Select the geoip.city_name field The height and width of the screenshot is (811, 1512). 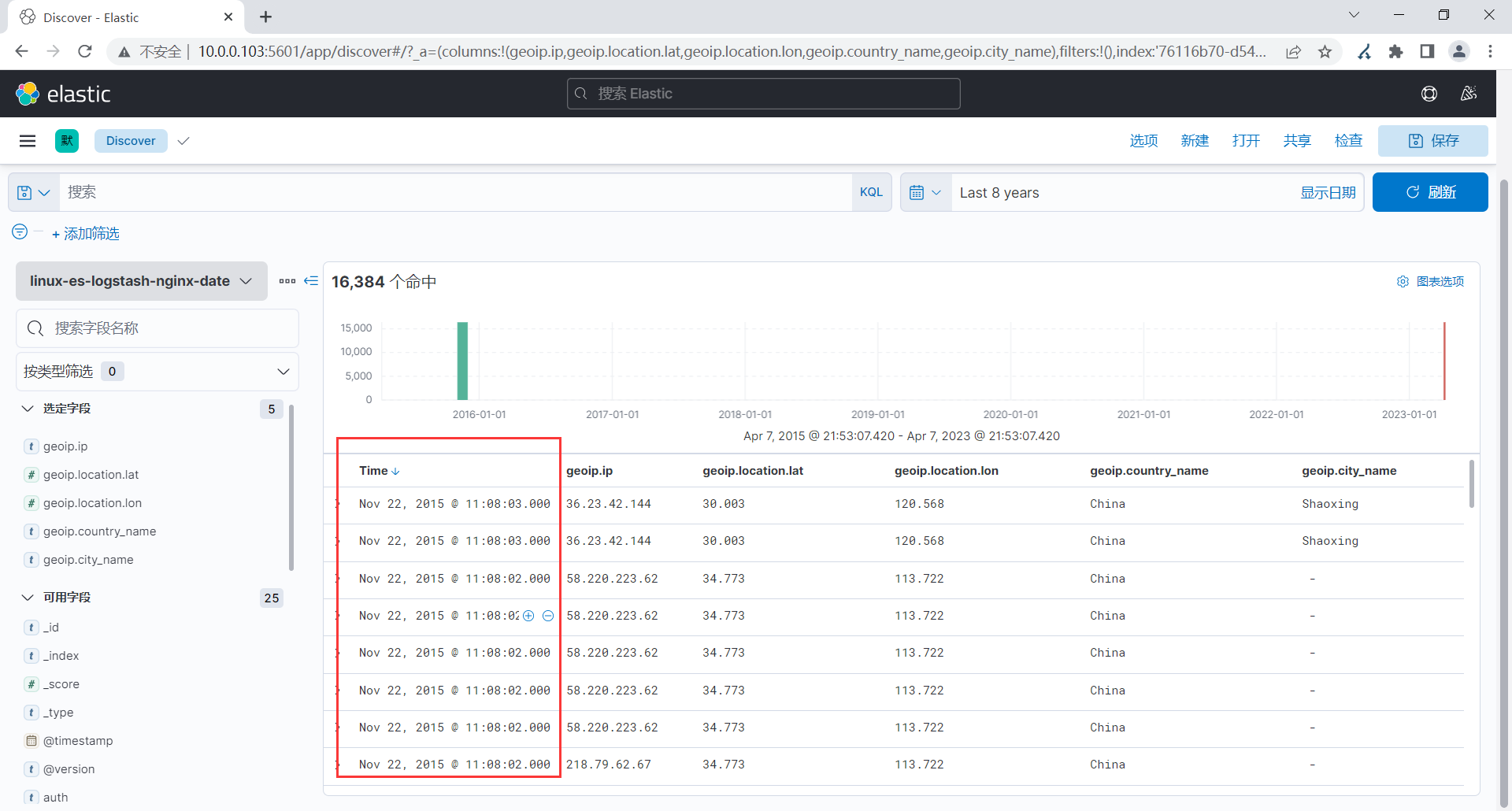(x=88, y=560)
